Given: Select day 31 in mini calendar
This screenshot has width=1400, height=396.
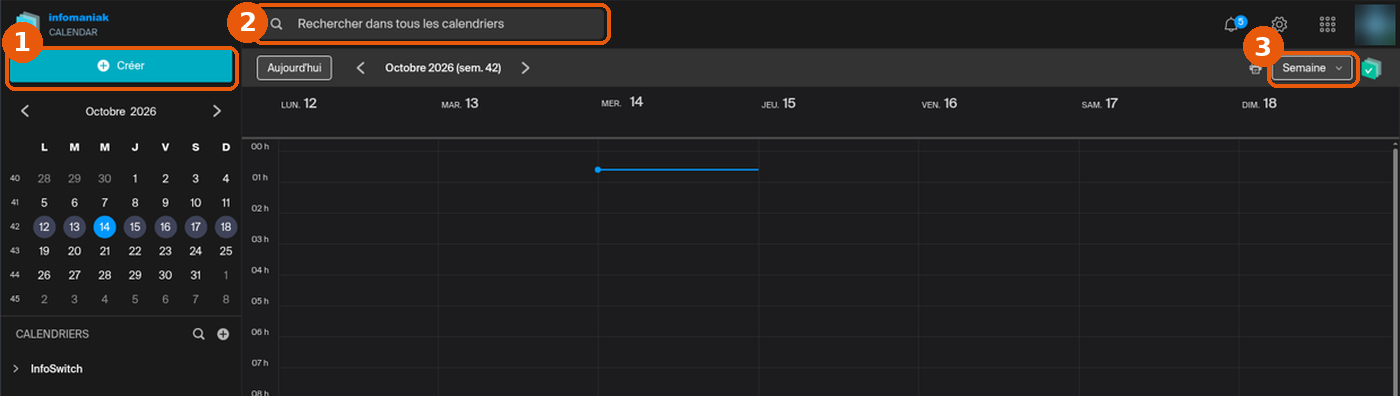Looking at the screenshot, I should pos(195,275).
